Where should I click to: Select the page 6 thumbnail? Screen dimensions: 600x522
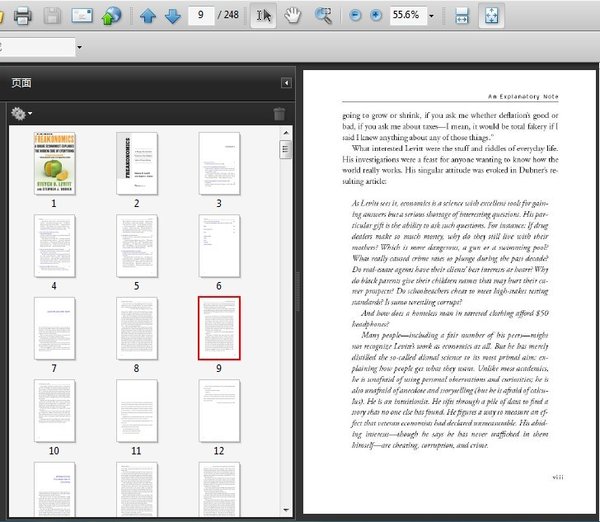point(219,245)
